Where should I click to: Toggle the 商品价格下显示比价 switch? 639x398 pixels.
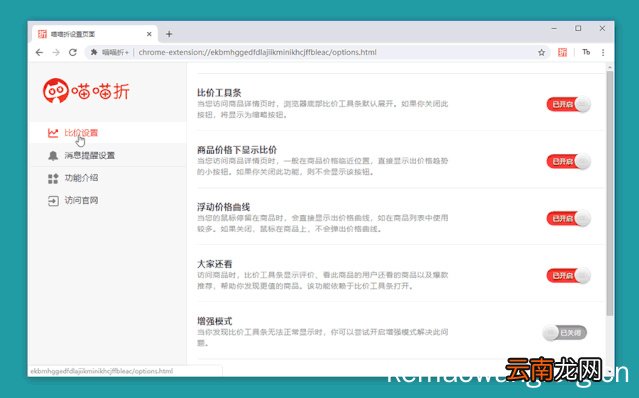click(568, 161)
